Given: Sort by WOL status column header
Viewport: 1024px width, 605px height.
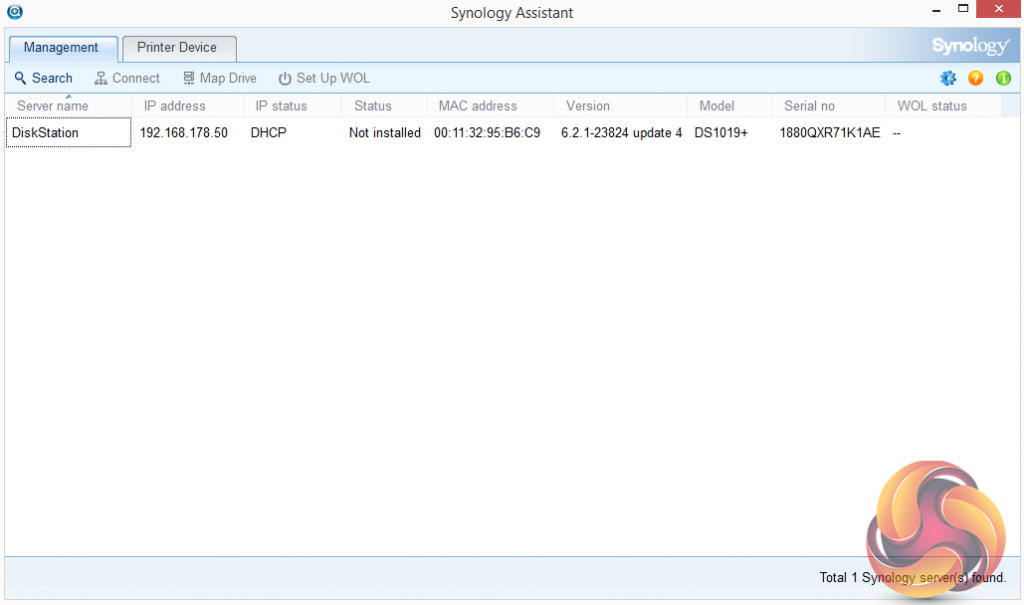Looking at the screenshot, I should tap(943, 106).
